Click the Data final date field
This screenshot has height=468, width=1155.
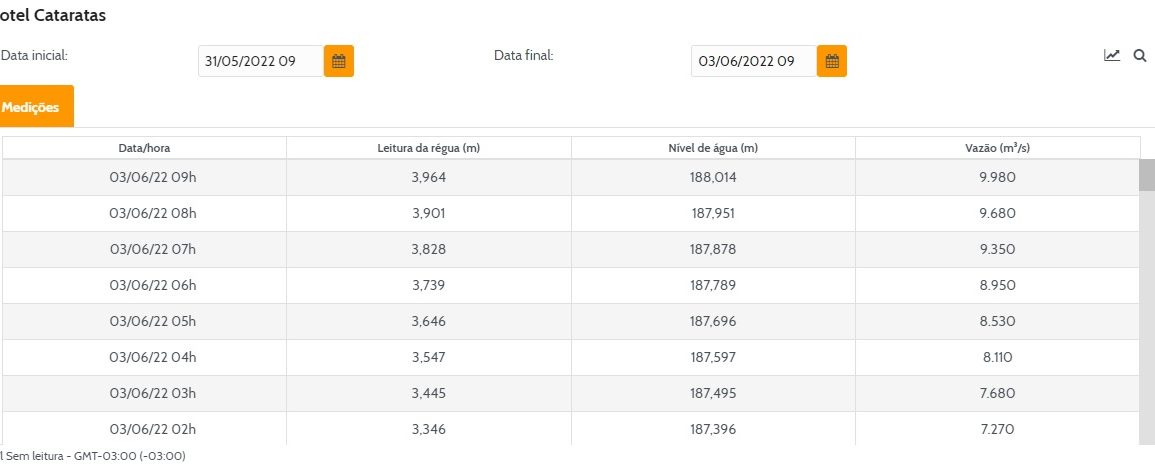(x=753, y=61)
